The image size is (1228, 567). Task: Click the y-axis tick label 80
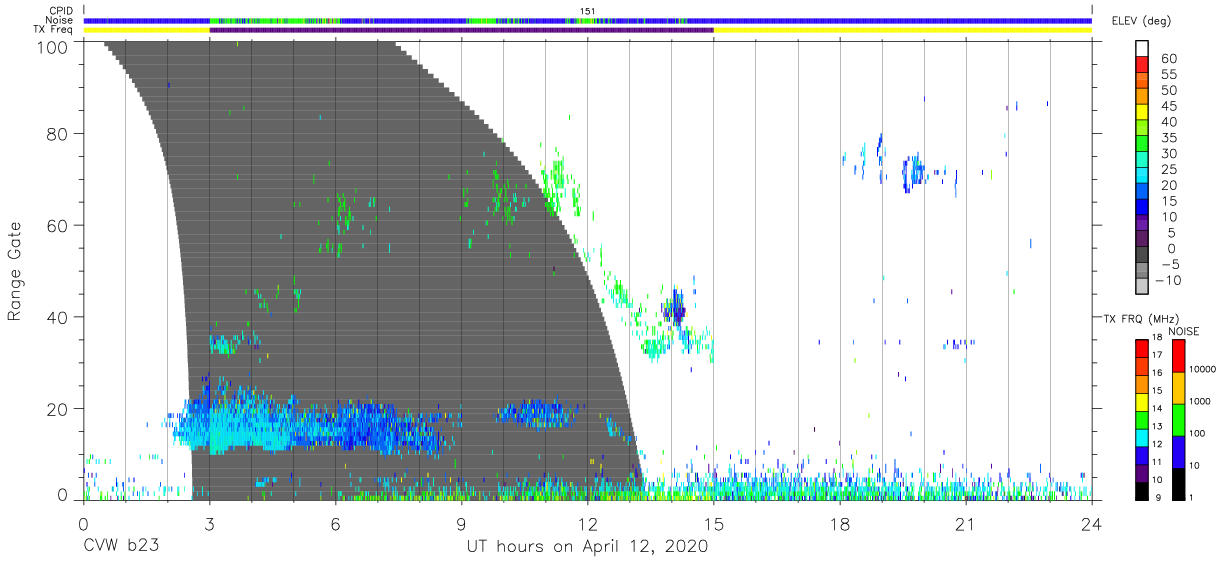57,133
